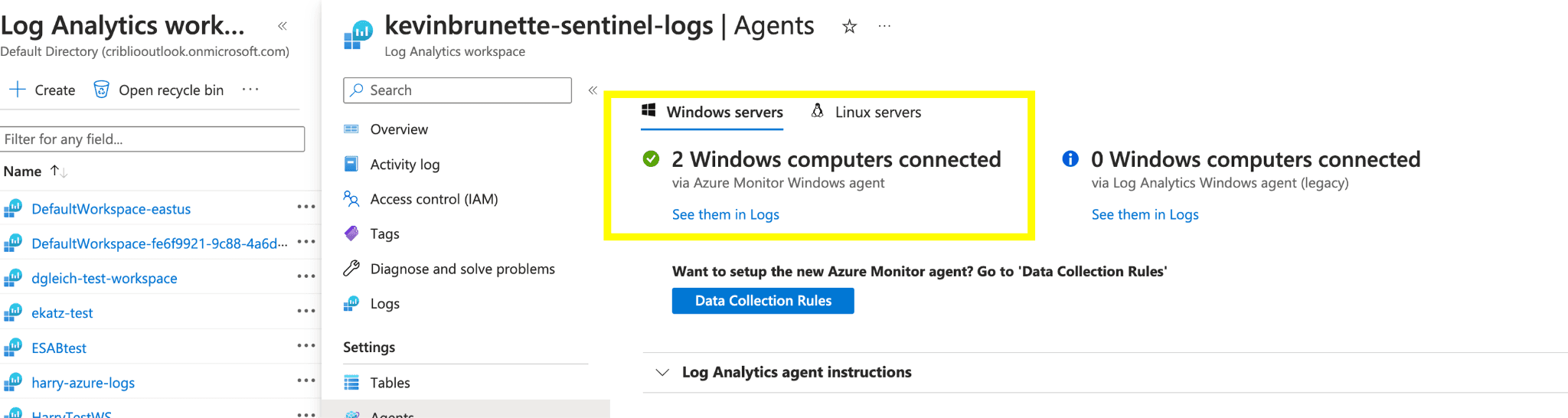The width and height of the screenshot is (1568, 418).
Task: Select the Windows servers tab
Action: (x=712, y=113)
